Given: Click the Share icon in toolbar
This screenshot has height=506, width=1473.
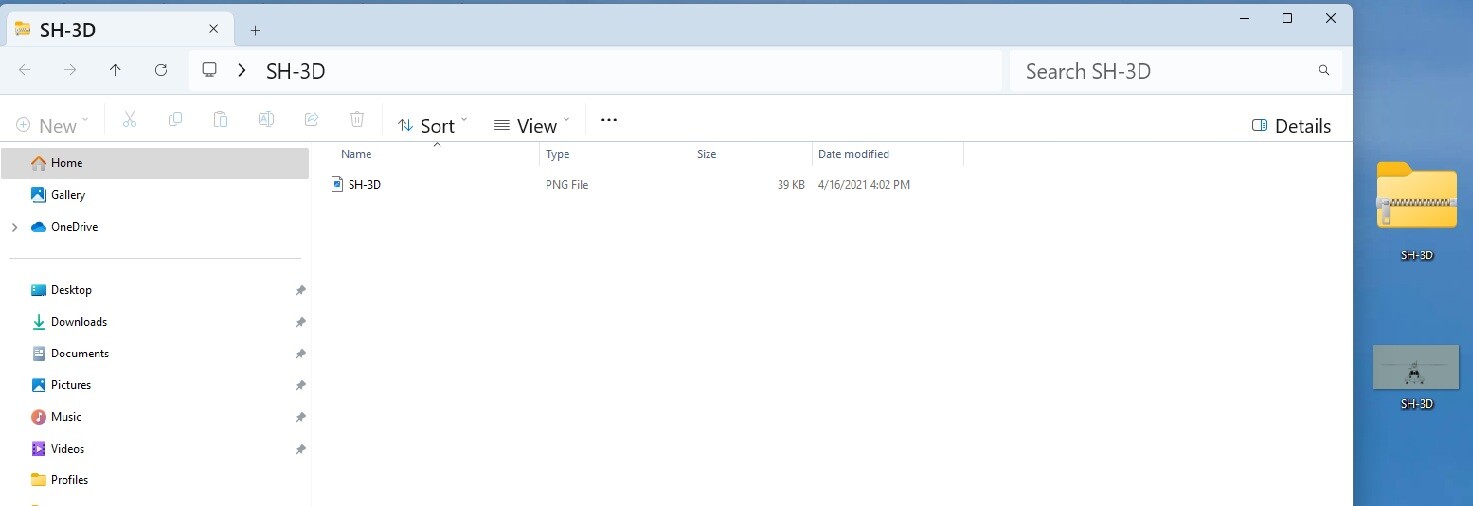Looking at the screenshot, I should pos(311,120).
